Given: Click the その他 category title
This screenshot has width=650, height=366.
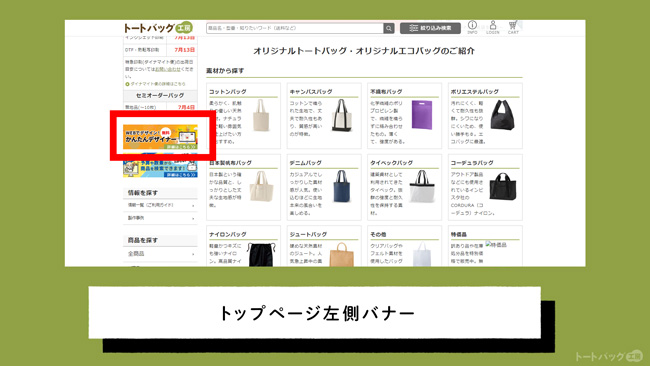Looking at the screenshot, I should (378, 234).
